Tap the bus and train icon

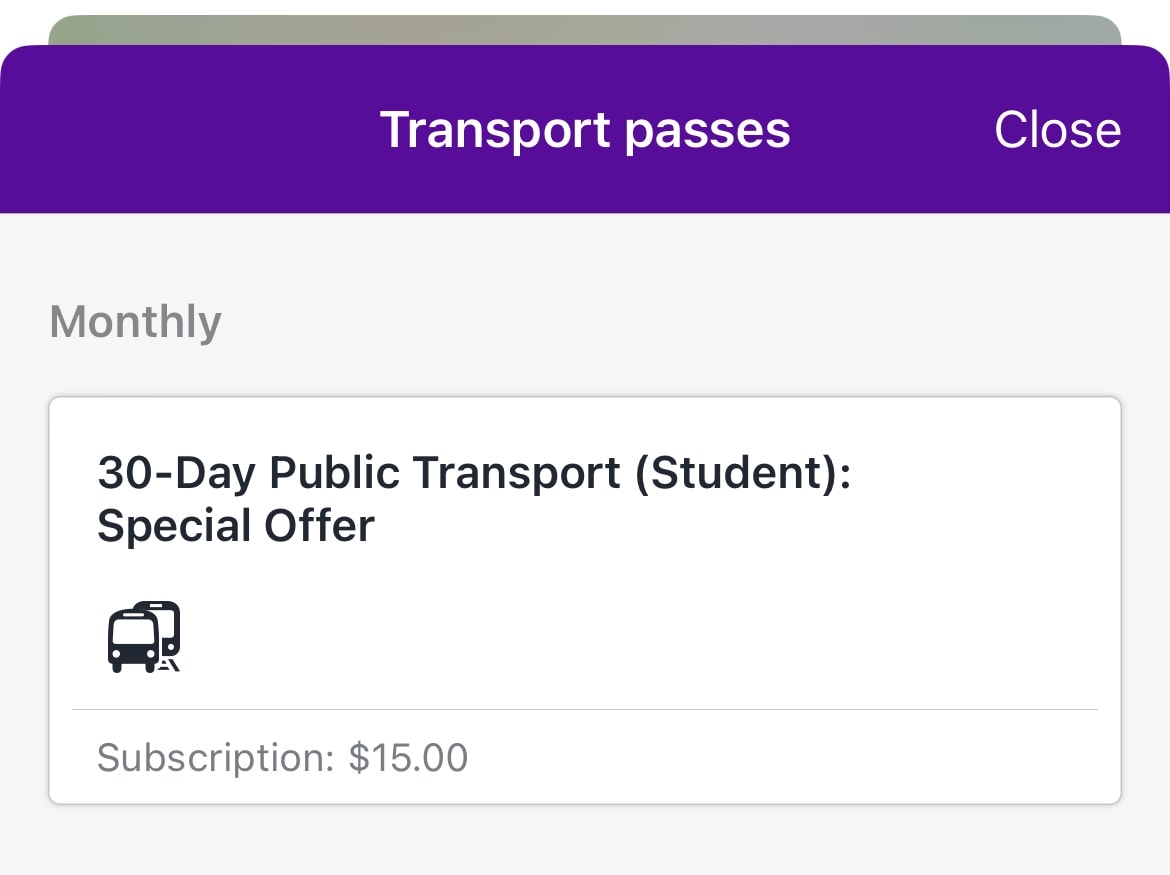click(x=144, y=636)
